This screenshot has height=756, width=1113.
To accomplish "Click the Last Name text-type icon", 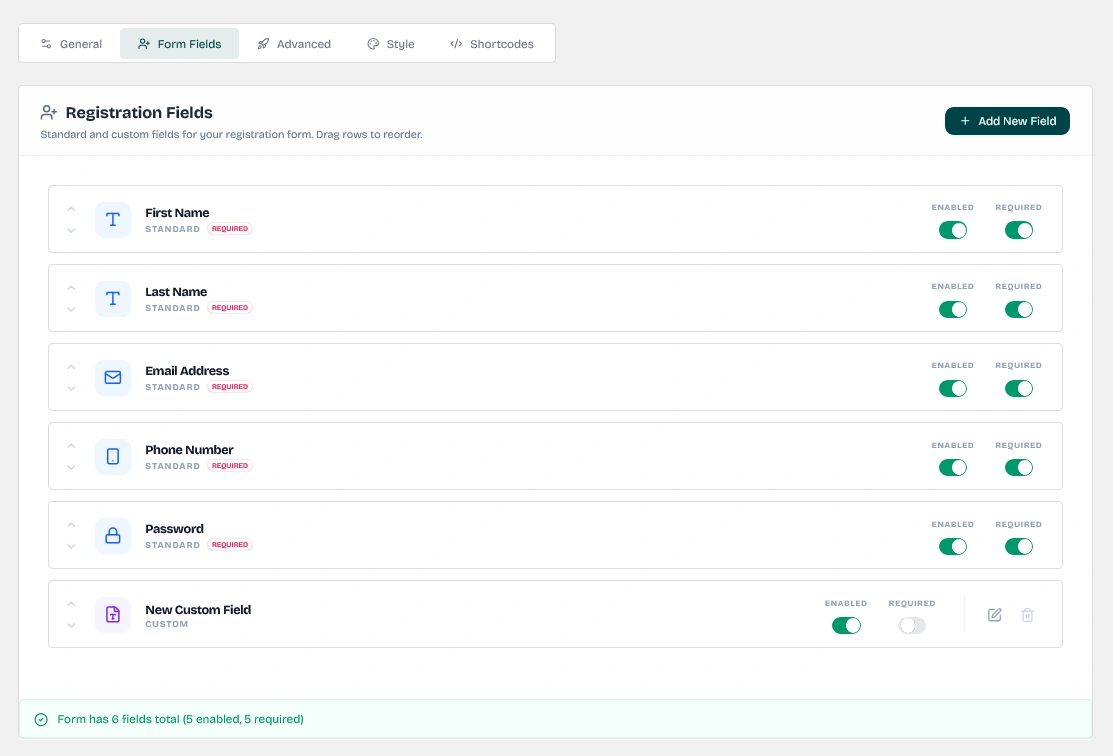I will click(113, 298).
